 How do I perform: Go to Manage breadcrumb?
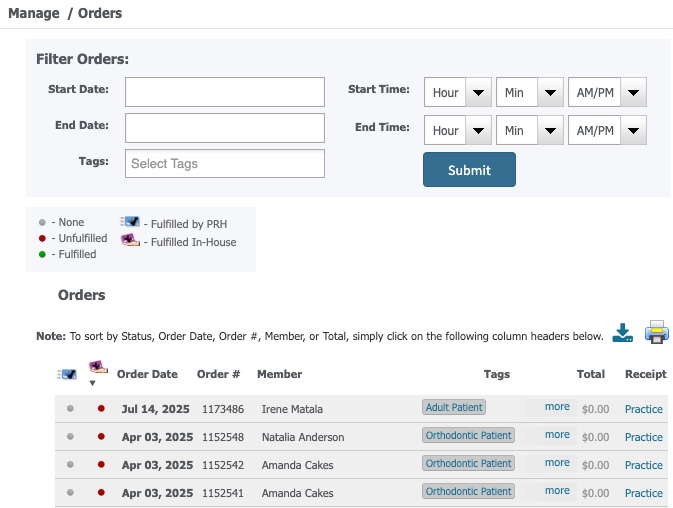point(34,13)
